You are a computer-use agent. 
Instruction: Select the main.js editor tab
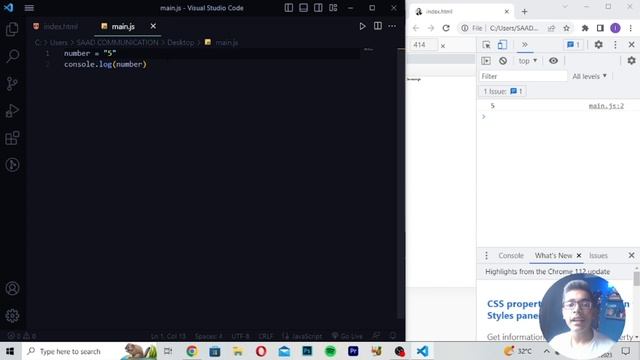click(x=123, y=27)
